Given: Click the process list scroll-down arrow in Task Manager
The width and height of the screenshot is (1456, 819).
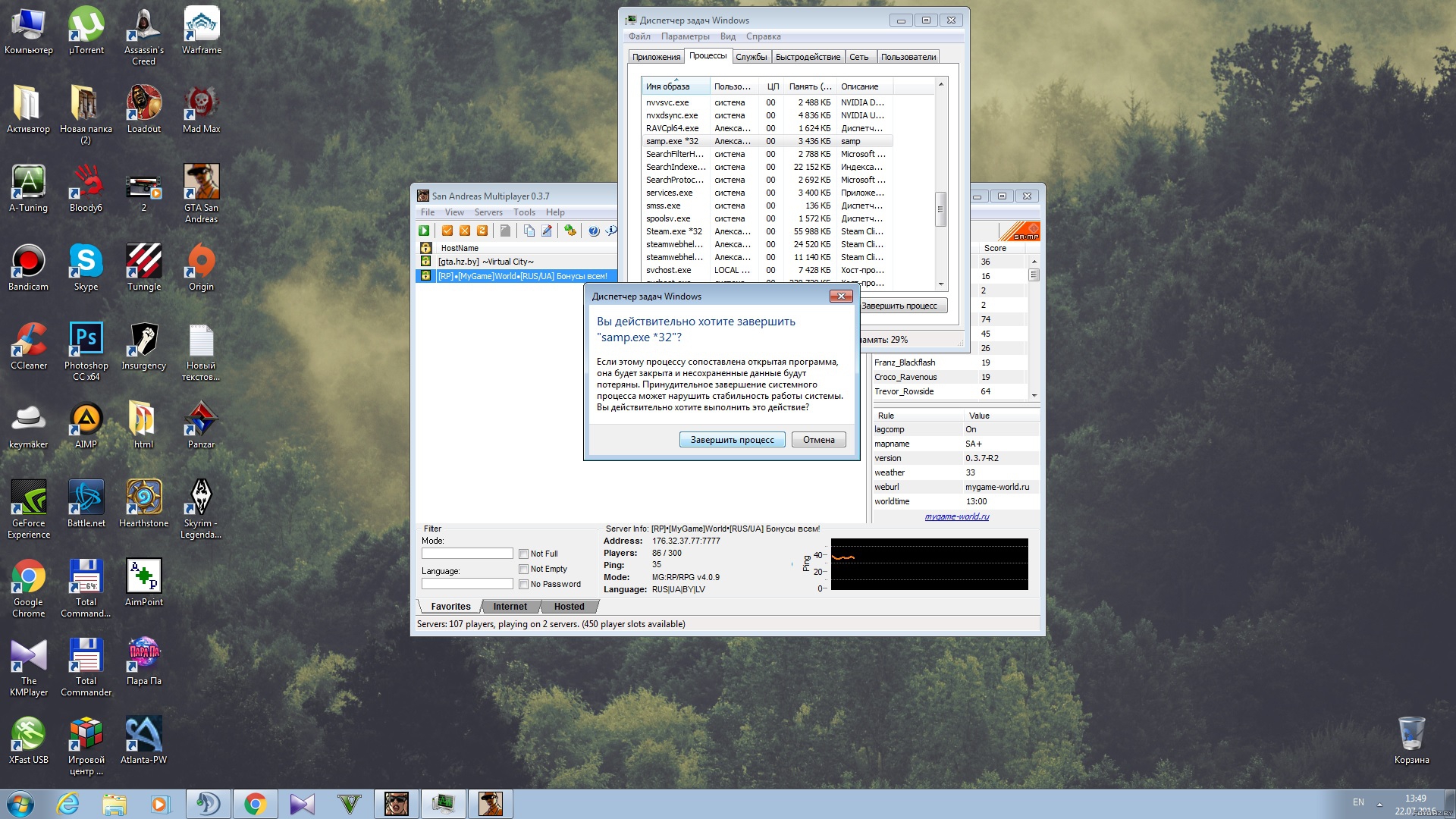Looking at the screenshot, I should pyautogui.click(x=941, y=284).
